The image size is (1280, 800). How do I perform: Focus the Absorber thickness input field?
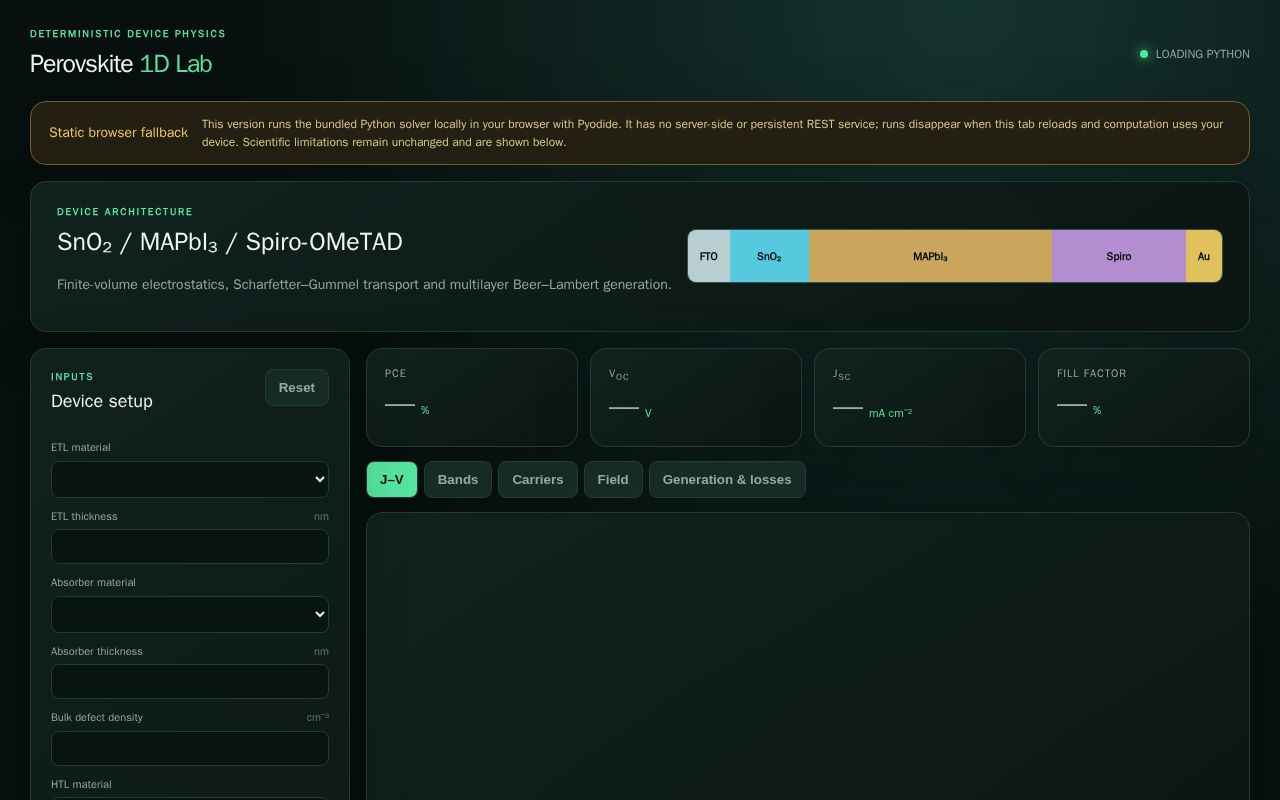click(190, 681)
